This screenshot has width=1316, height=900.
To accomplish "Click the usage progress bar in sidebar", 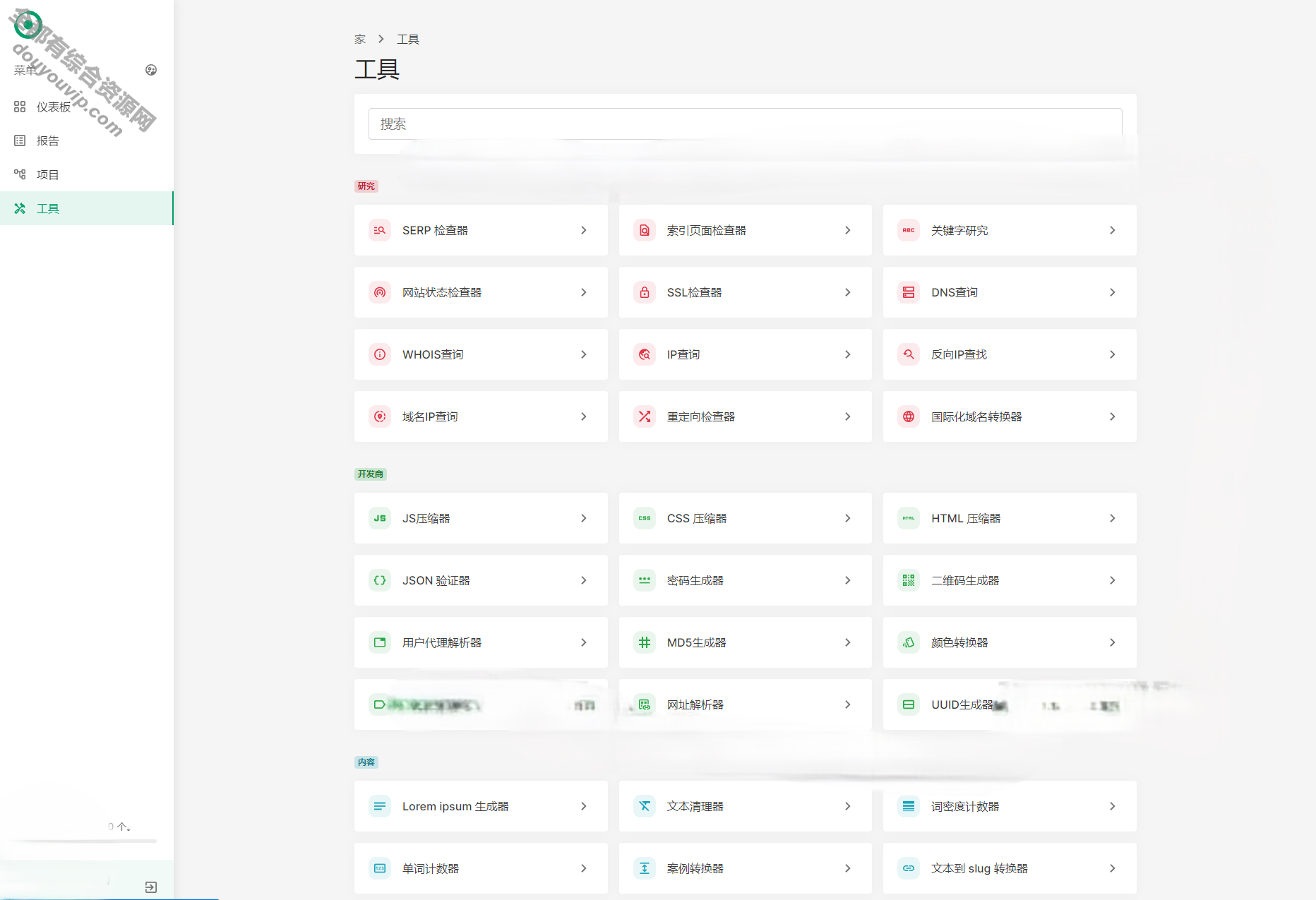I will click(86, 841).
